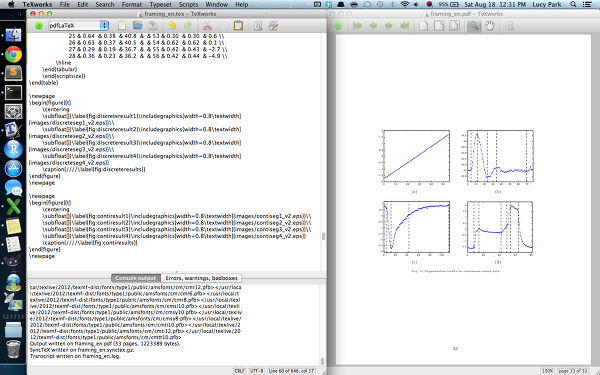The width and height of the screenshot is (600, 375).
Task: Click the \newpage line after \end{table}
Action: 42,96
